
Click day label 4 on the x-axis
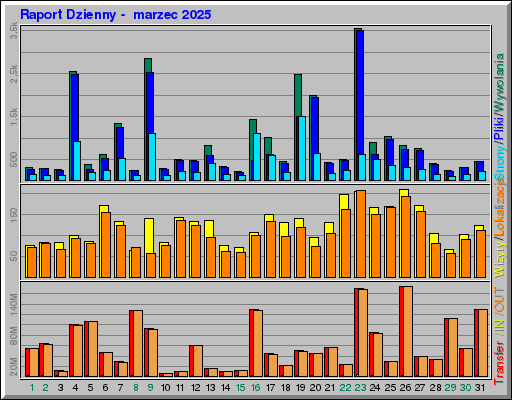point(75,388)
